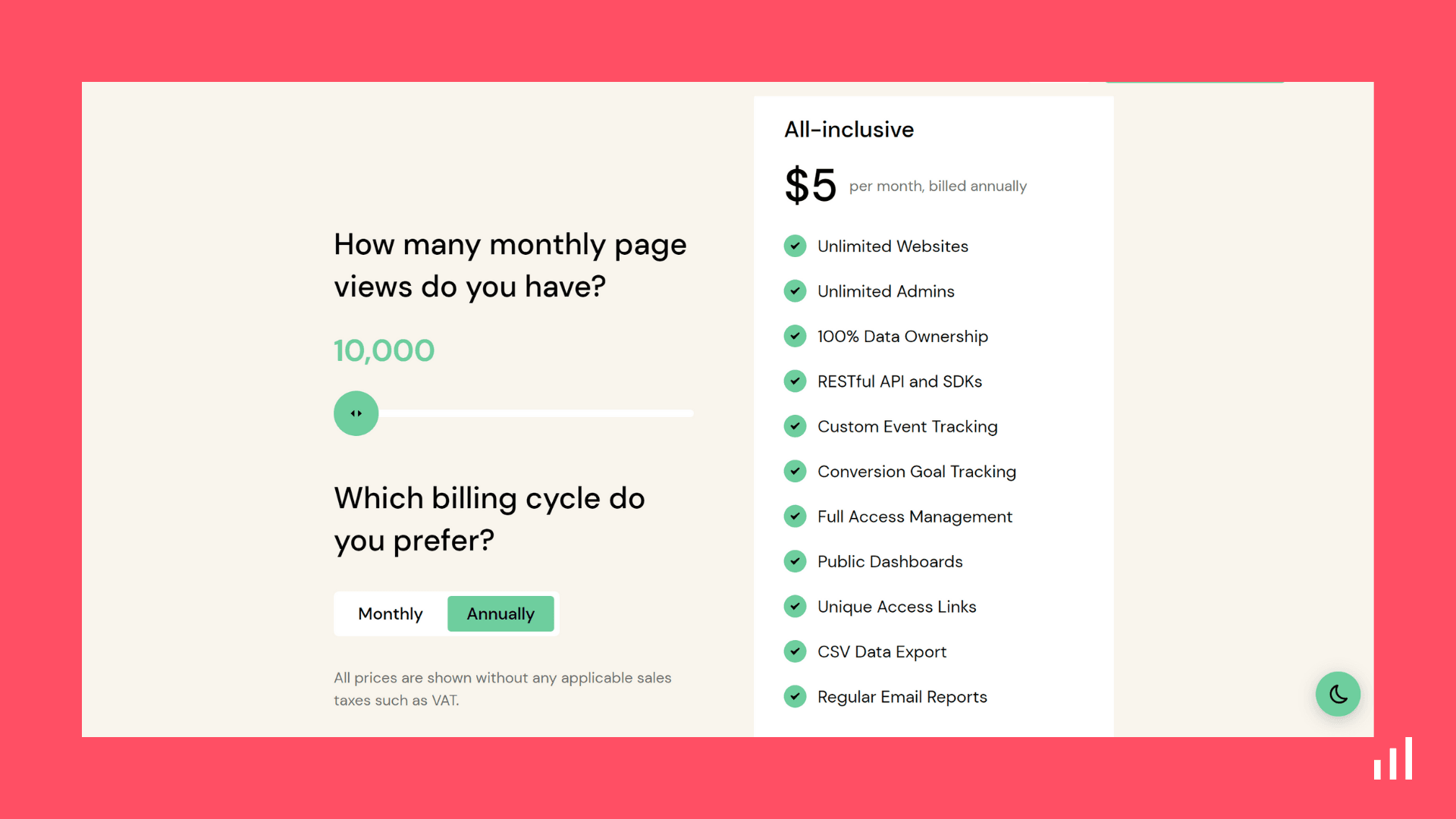Viewport: 1456px width, 819px height.
Task: Click the RESTful API and SDKs checkmark icon
Action: (795, 381)
